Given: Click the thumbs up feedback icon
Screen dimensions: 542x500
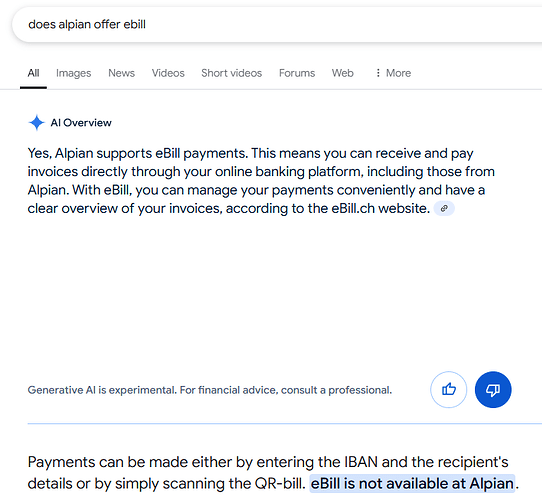Looking at the screenshot, I should [448, 390].
